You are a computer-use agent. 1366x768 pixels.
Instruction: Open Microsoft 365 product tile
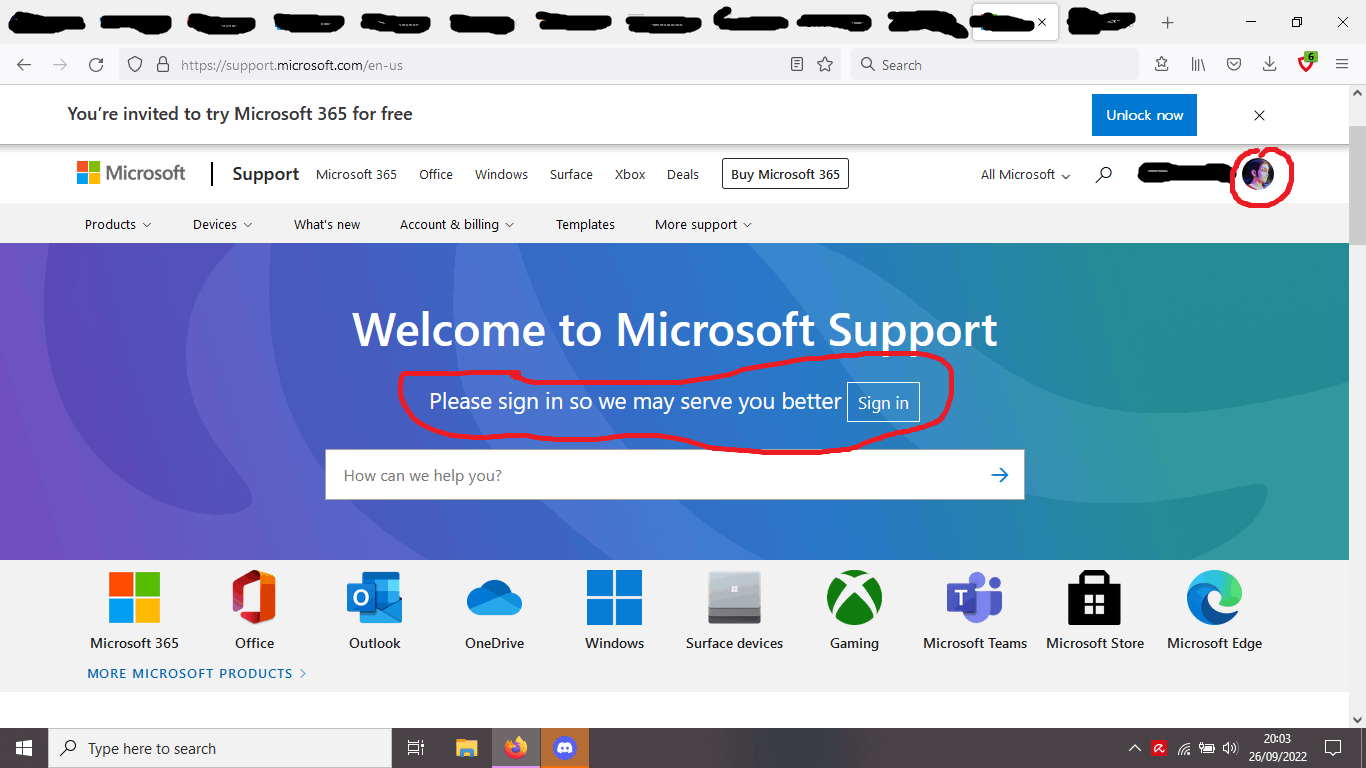134,610
